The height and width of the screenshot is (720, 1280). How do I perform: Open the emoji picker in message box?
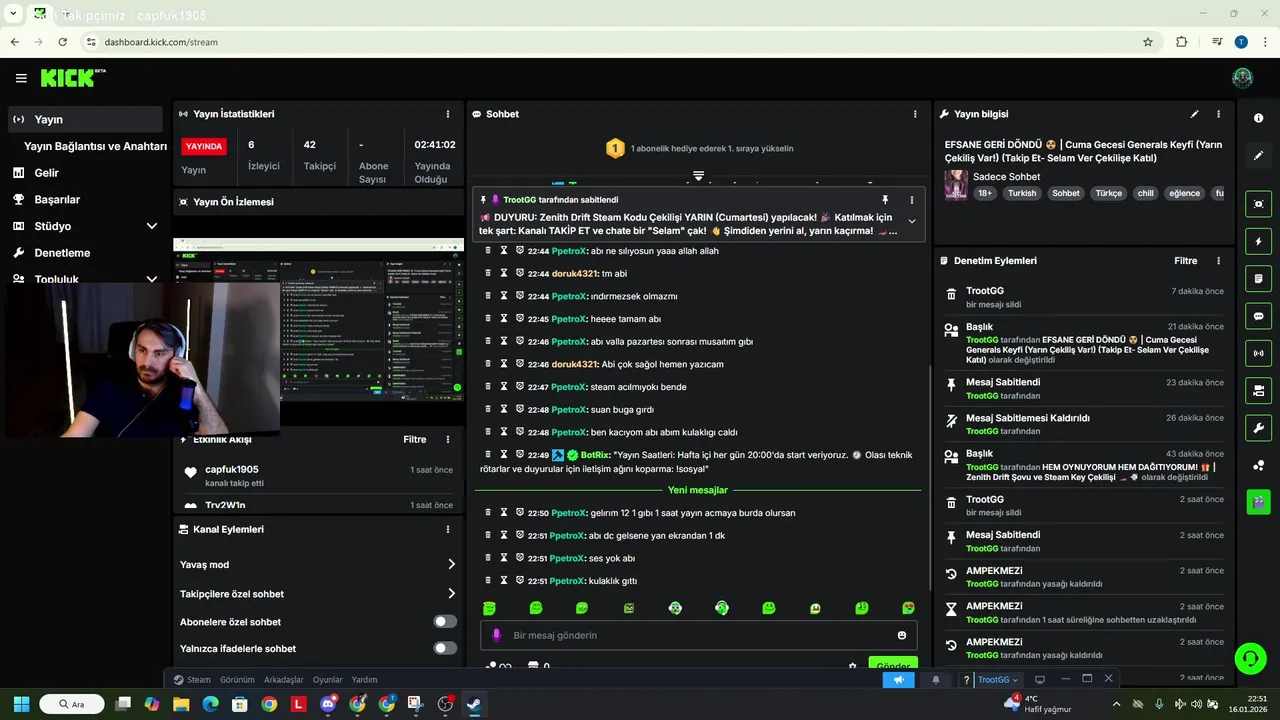902,635
